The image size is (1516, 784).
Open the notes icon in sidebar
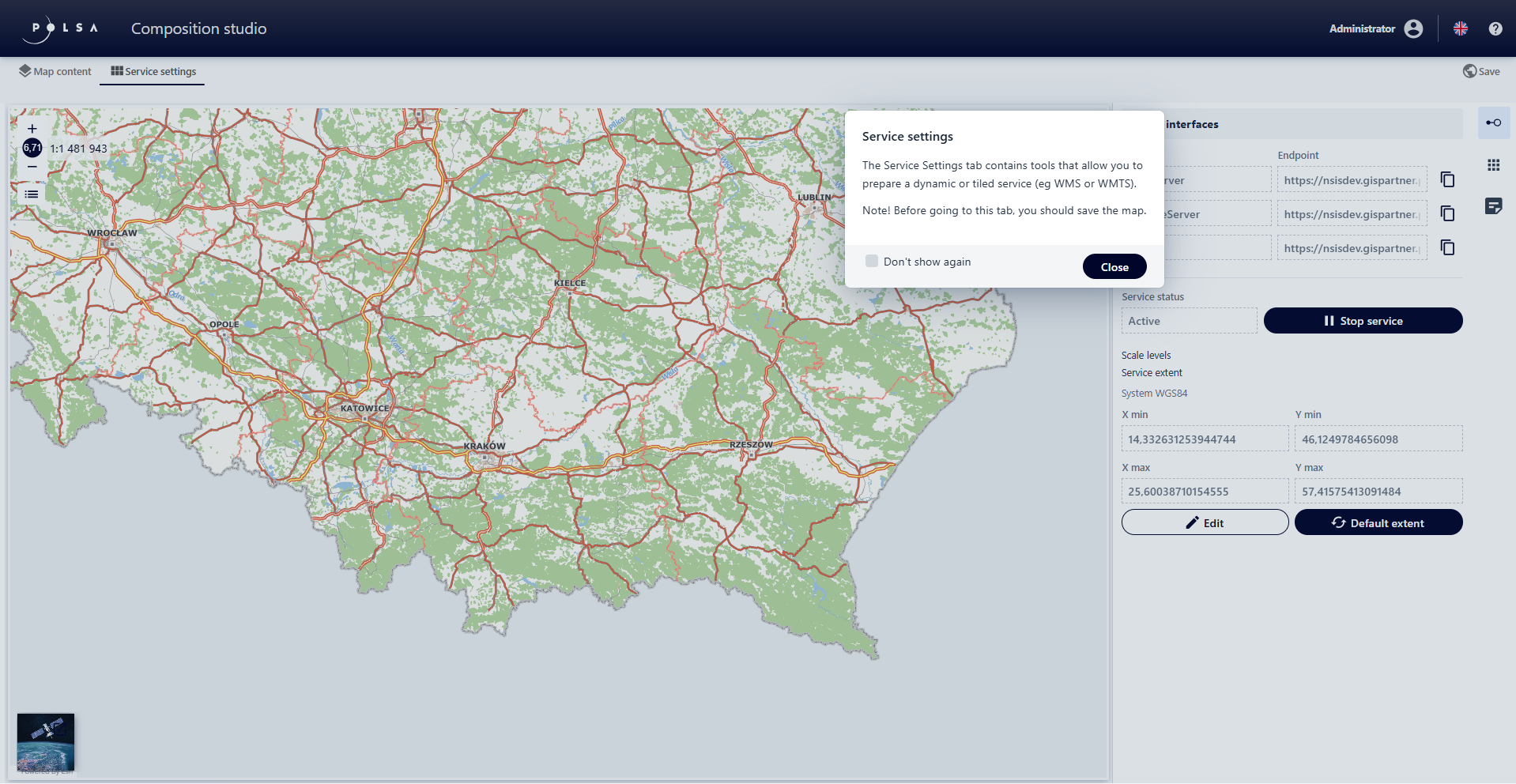[x=1493, y=206]
